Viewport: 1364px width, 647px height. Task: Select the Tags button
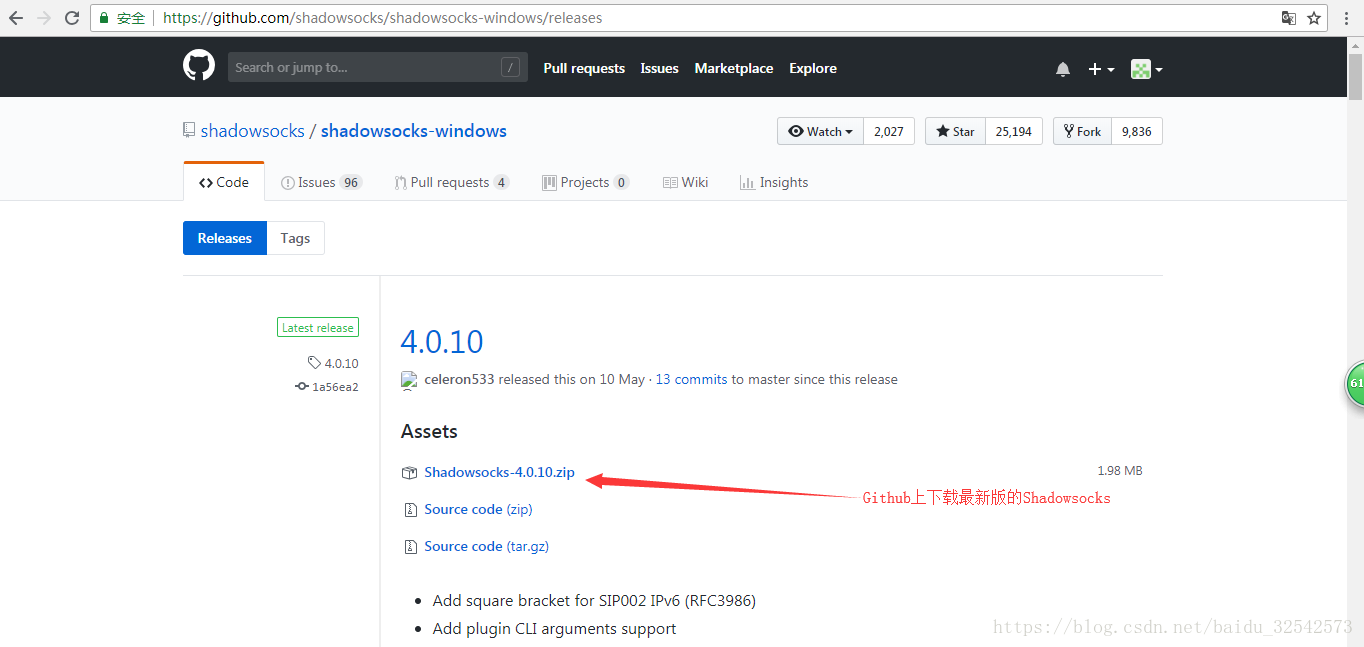pyautogui.click(x=295, y=238)
